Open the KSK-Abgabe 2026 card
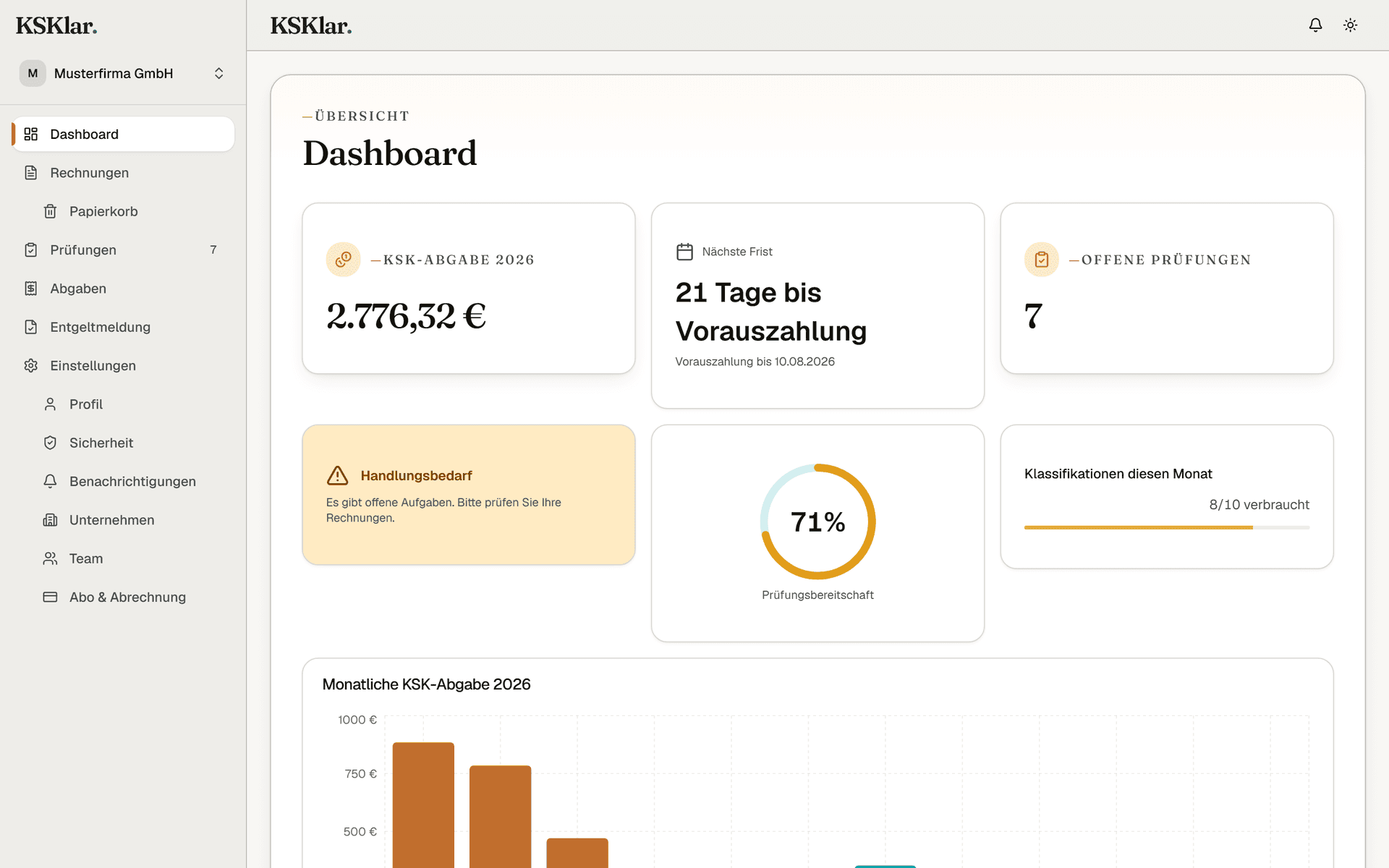Viewport: 1389px width, 868px height. click(469, 289)
